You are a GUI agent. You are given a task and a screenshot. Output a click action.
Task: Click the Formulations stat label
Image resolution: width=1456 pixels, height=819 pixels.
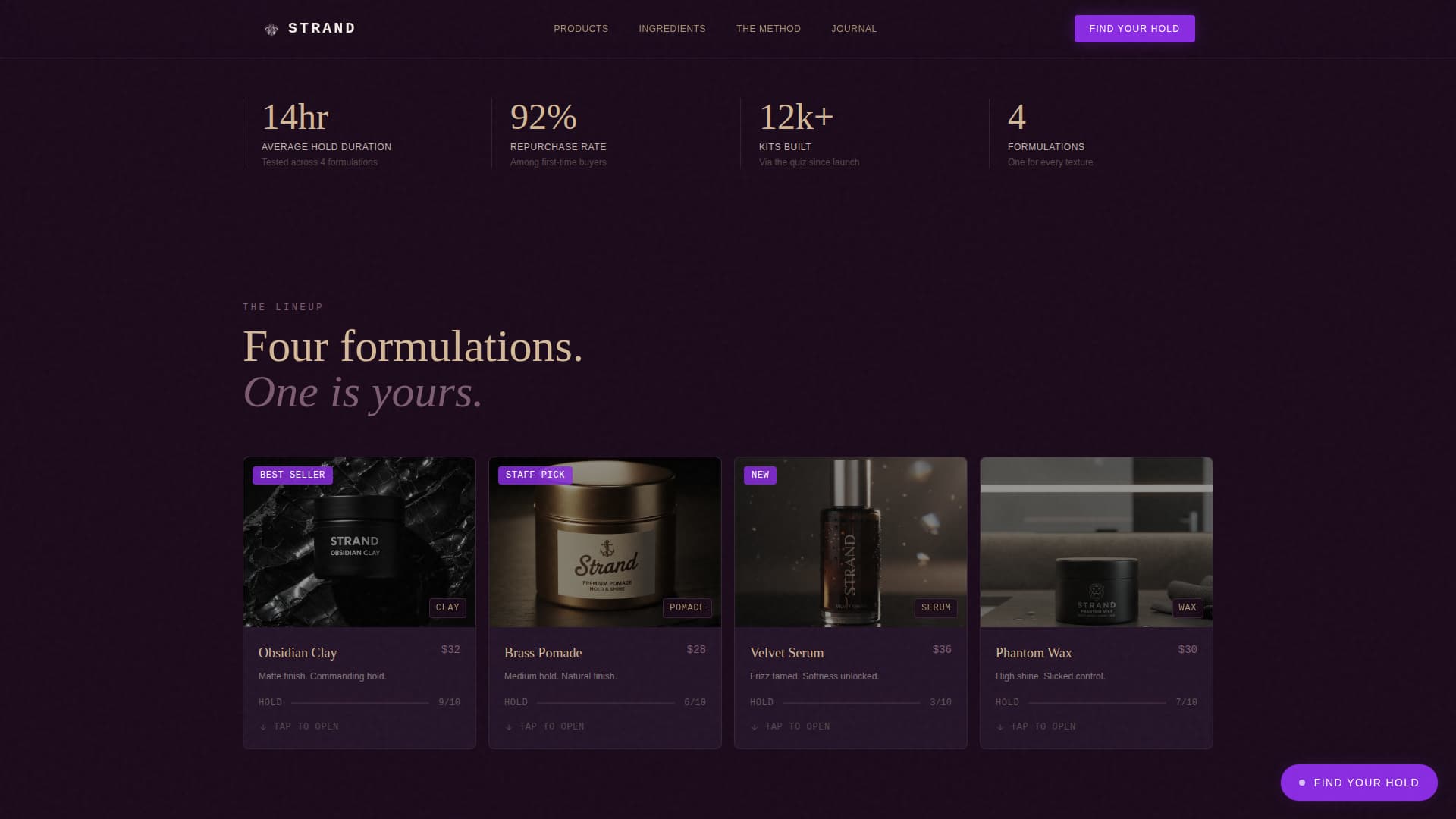(1046, 147)
